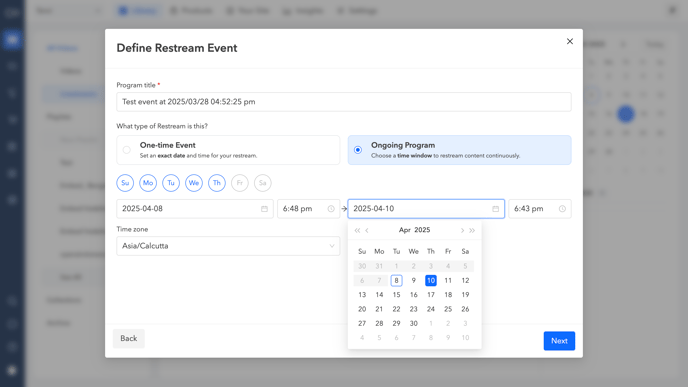The image size is (688, 387).
Task: Click the Back button
Action: pyautogui.click(x=129, y=339)
